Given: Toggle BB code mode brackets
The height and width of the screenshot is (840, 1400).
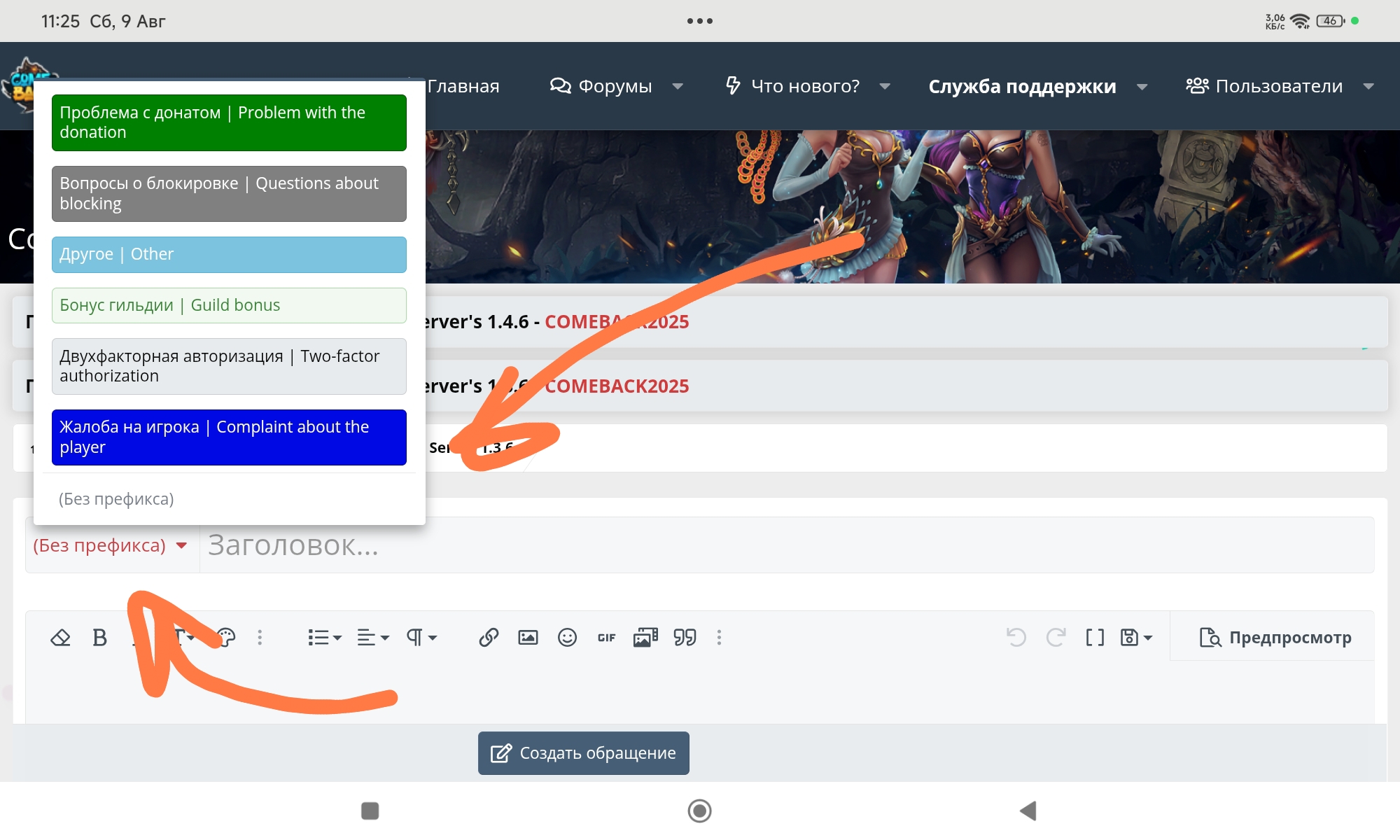Looking at the screenshot, I should coord(1095,637).
